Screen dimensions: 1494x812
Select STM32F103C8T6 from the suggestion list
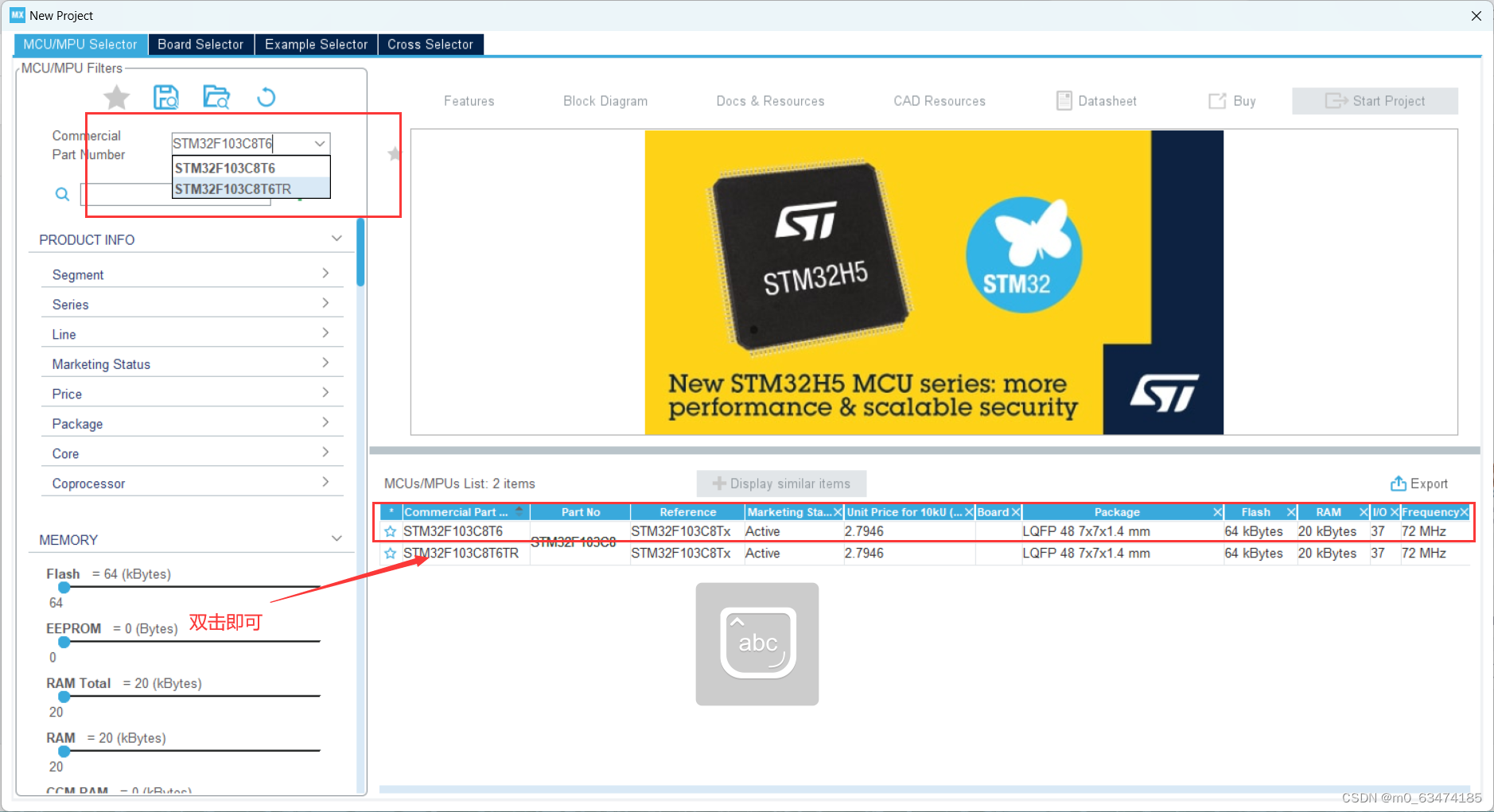(251, 168)
